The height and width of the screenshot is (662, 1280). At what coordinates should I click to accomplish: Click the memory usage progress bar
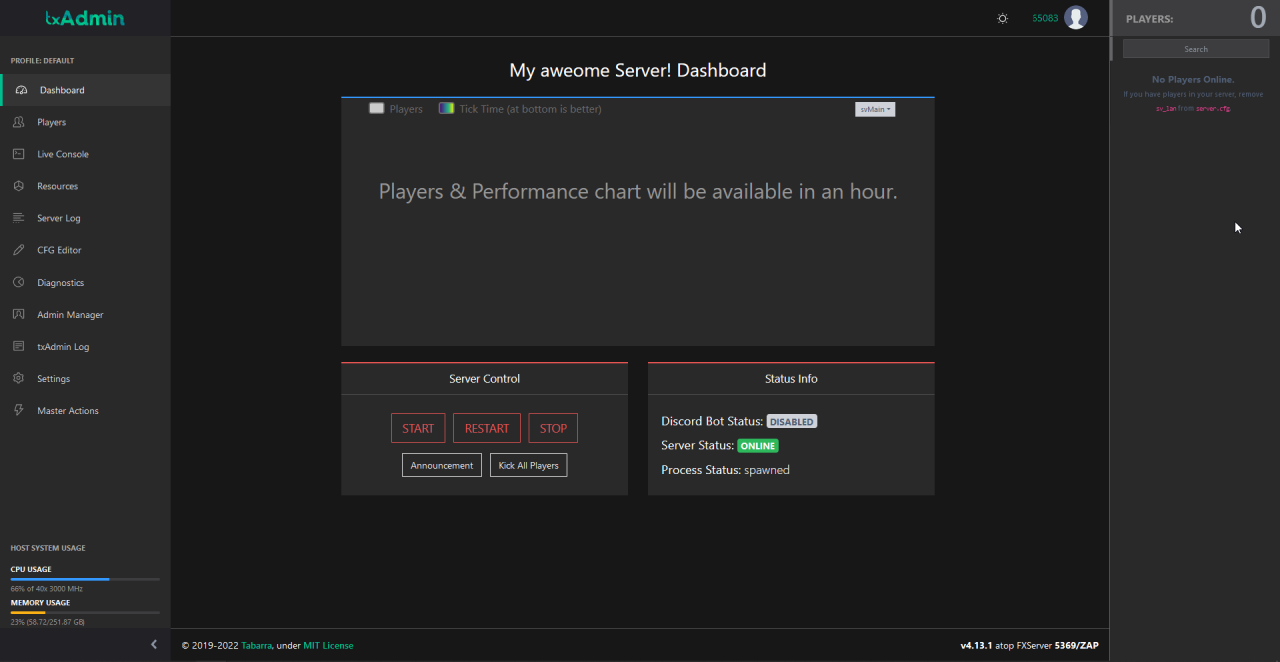85,612
